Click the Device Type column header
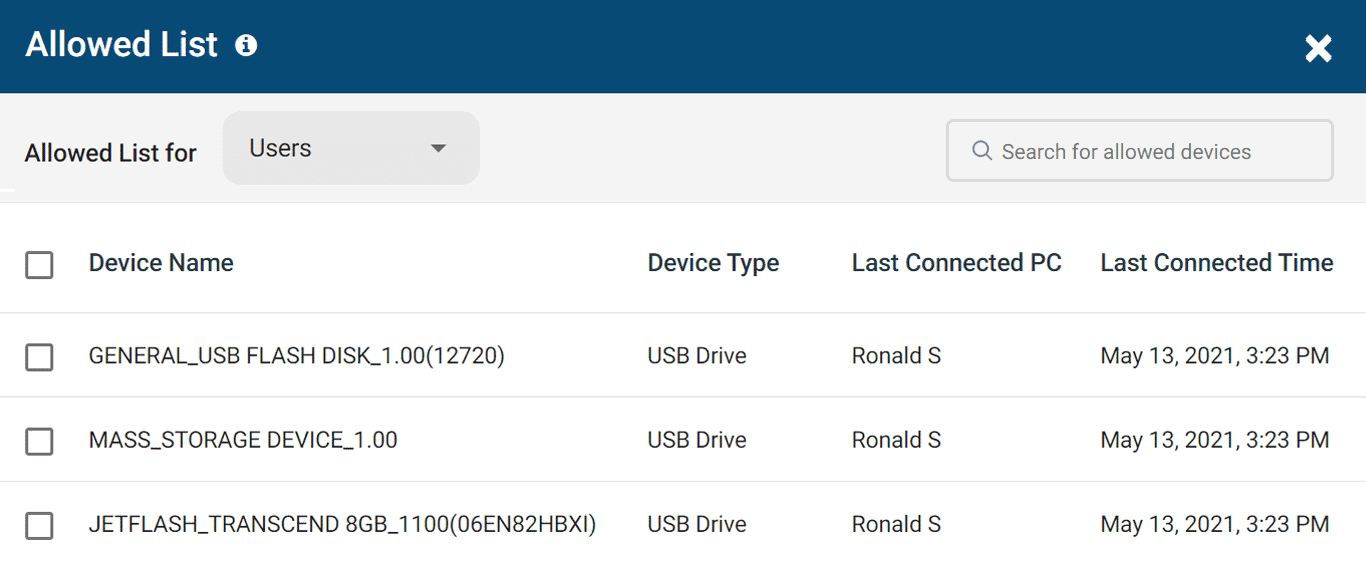Viewport: 1366px width, 573px height. [x=713, y=263]
